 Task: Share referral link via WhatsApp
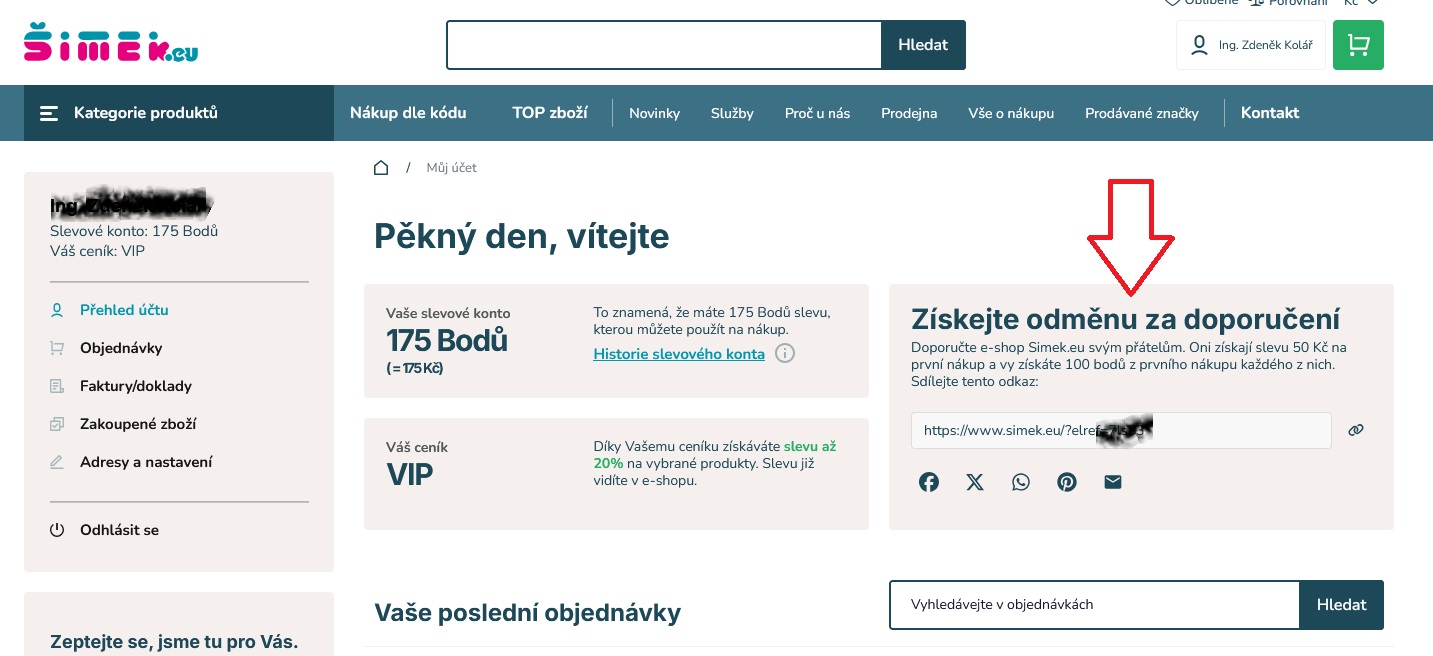[x=1020, y=482]
